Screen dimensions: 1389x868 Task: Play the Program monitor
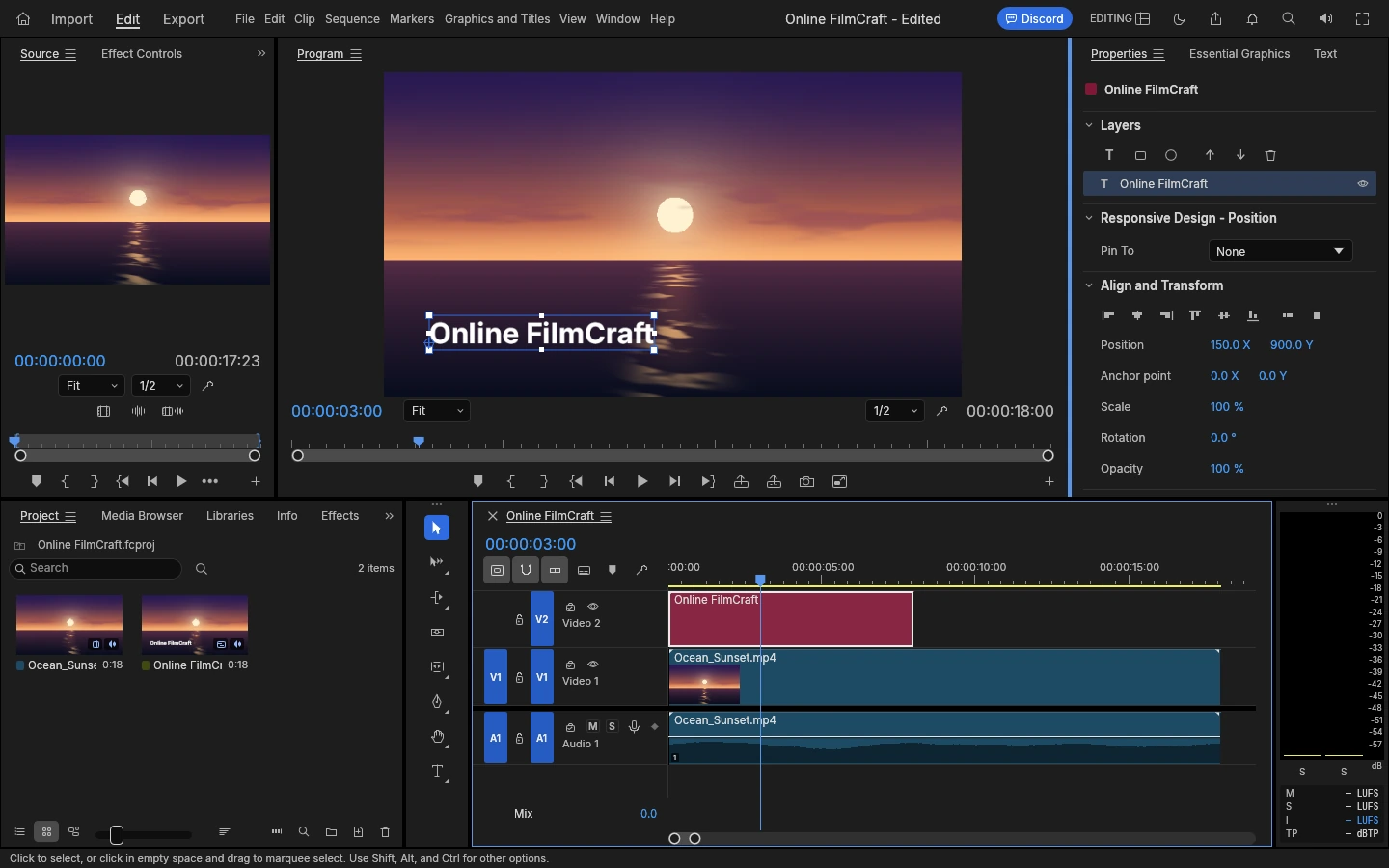642,482
